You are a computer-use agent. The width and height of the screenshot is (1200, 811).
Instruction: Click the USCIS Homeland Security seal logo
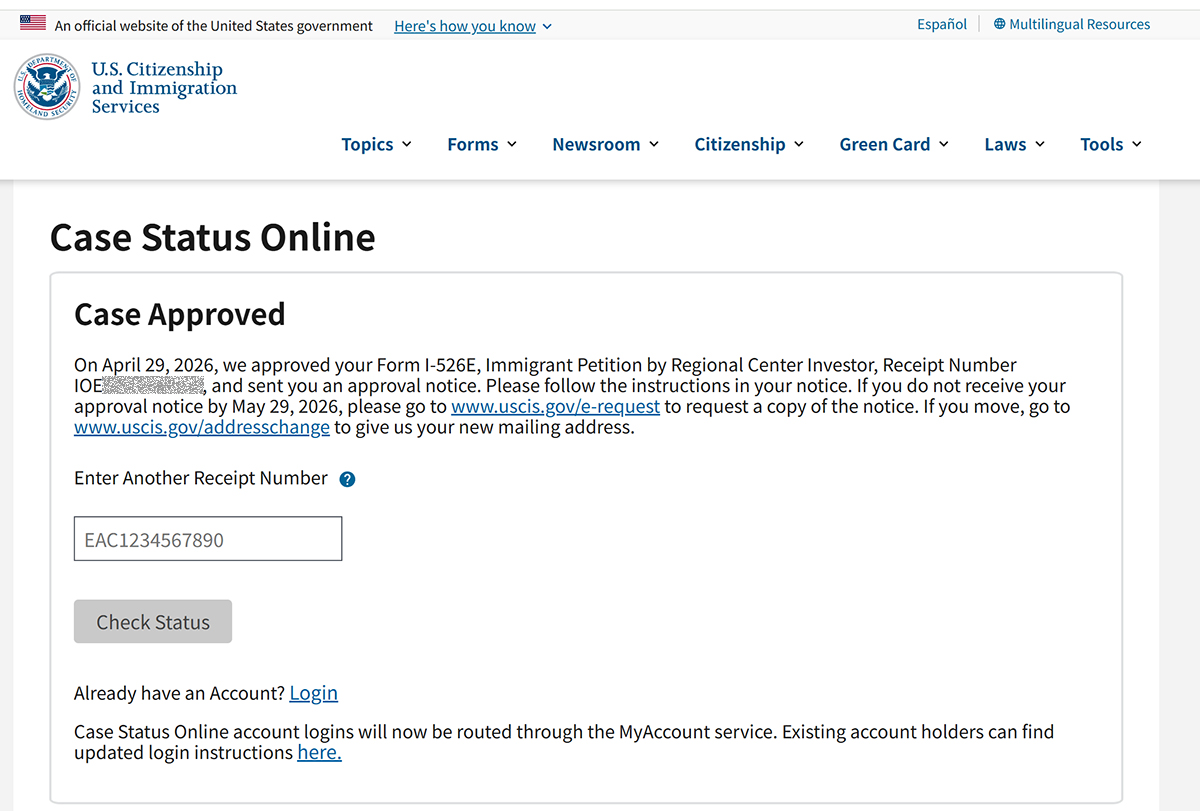47,88
